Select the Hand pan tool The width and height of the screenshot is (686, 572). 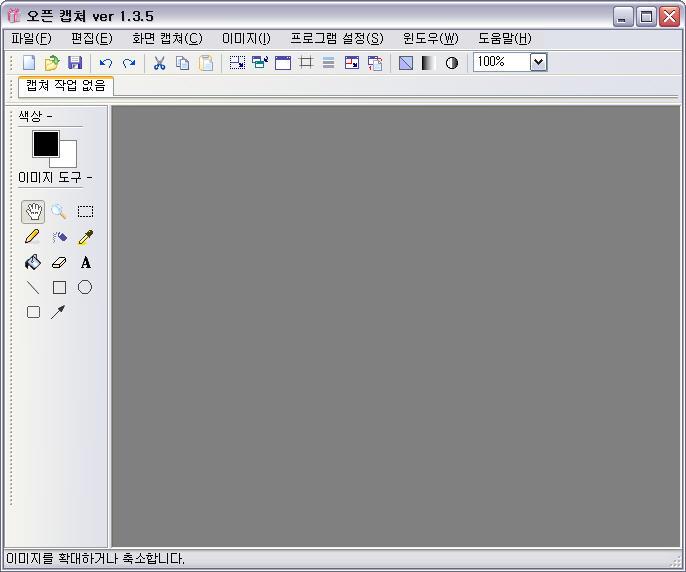[33, 212]
